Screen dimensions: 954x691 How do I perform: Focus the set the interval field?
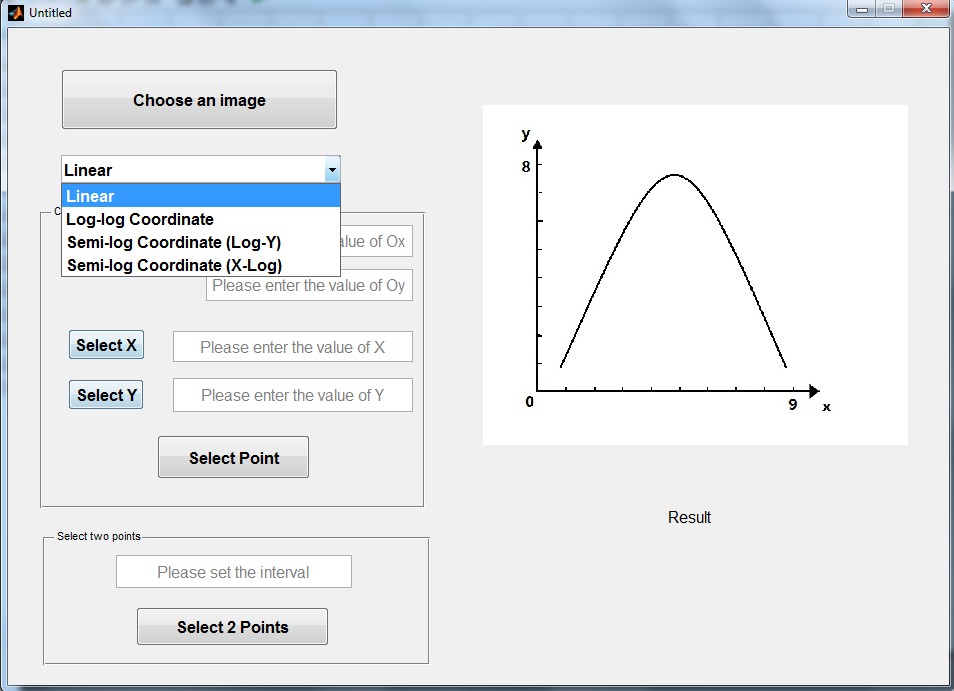click(234, 572)
